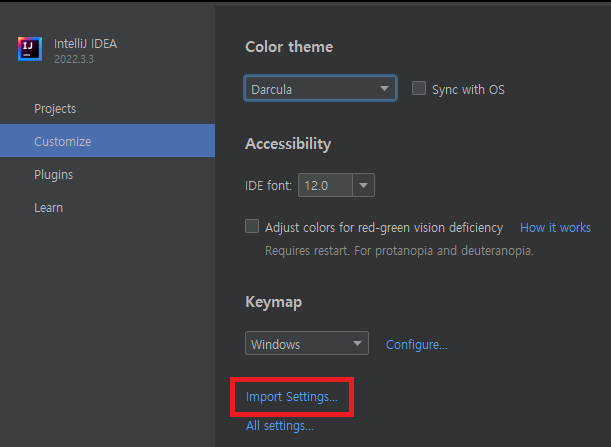Enable the Sync with OS checkbox
The height and width of the screenshot is (447, 611).
(x=419, y=88)
